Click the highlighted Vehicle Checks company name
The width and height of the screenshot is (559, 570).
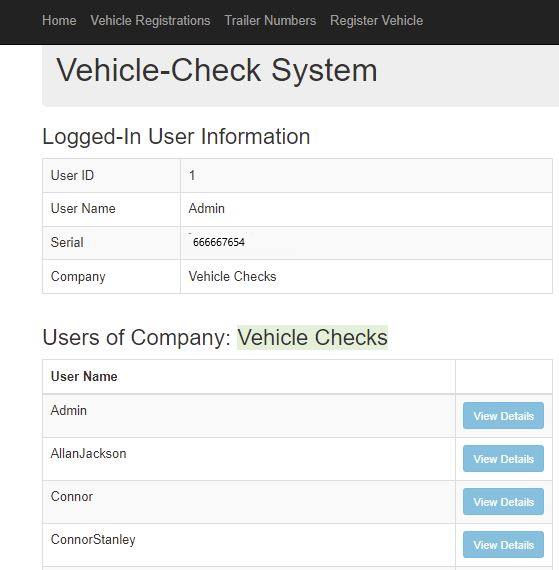(x=313, y=337)
